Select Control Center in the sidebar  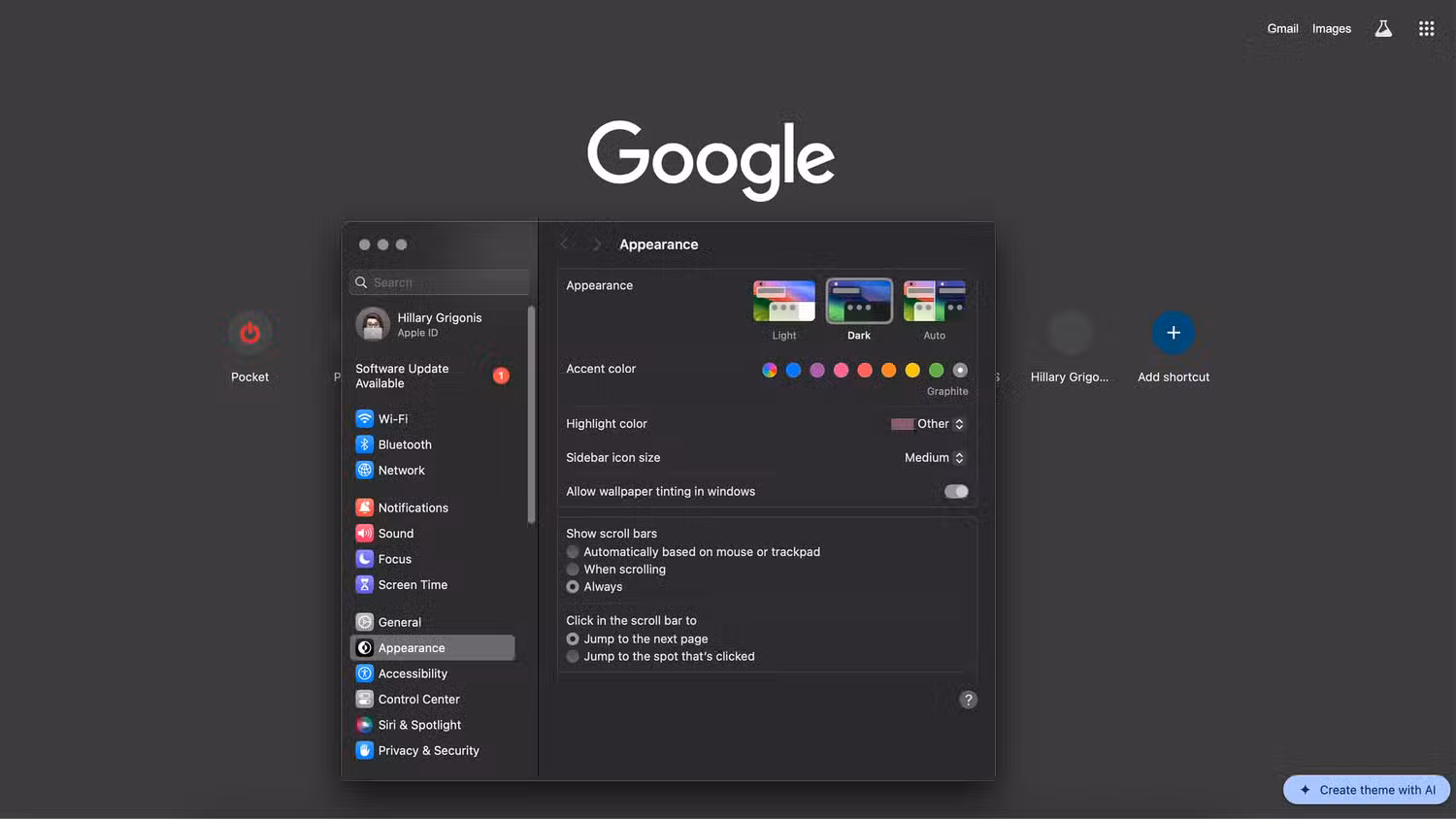pos(418,700)
